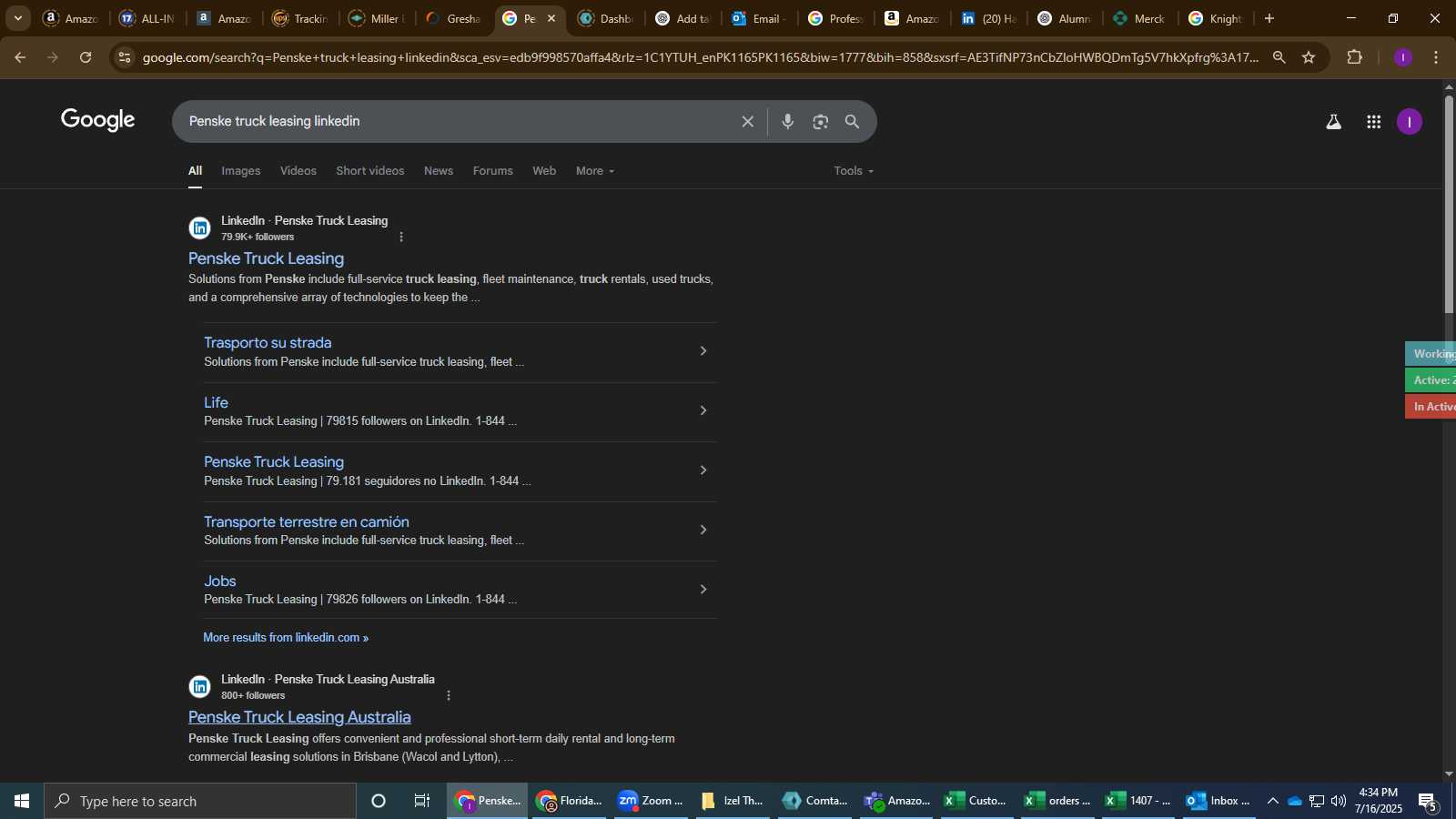Open notification center icon
The image size is (1456, 819).
(1428, 801)
